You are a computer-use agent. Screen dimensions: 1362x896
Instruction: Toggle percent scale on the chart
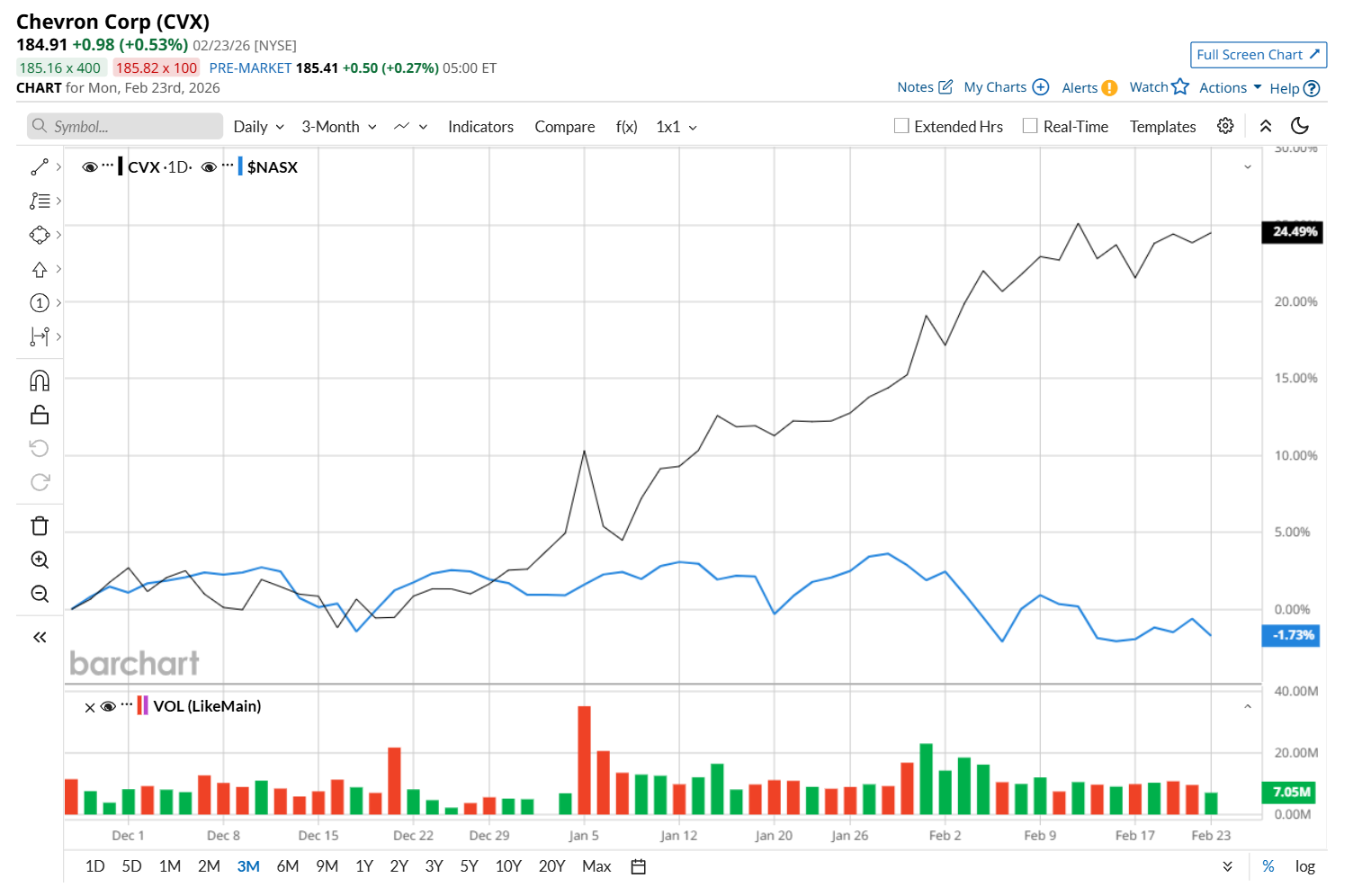coord(1268,866)
